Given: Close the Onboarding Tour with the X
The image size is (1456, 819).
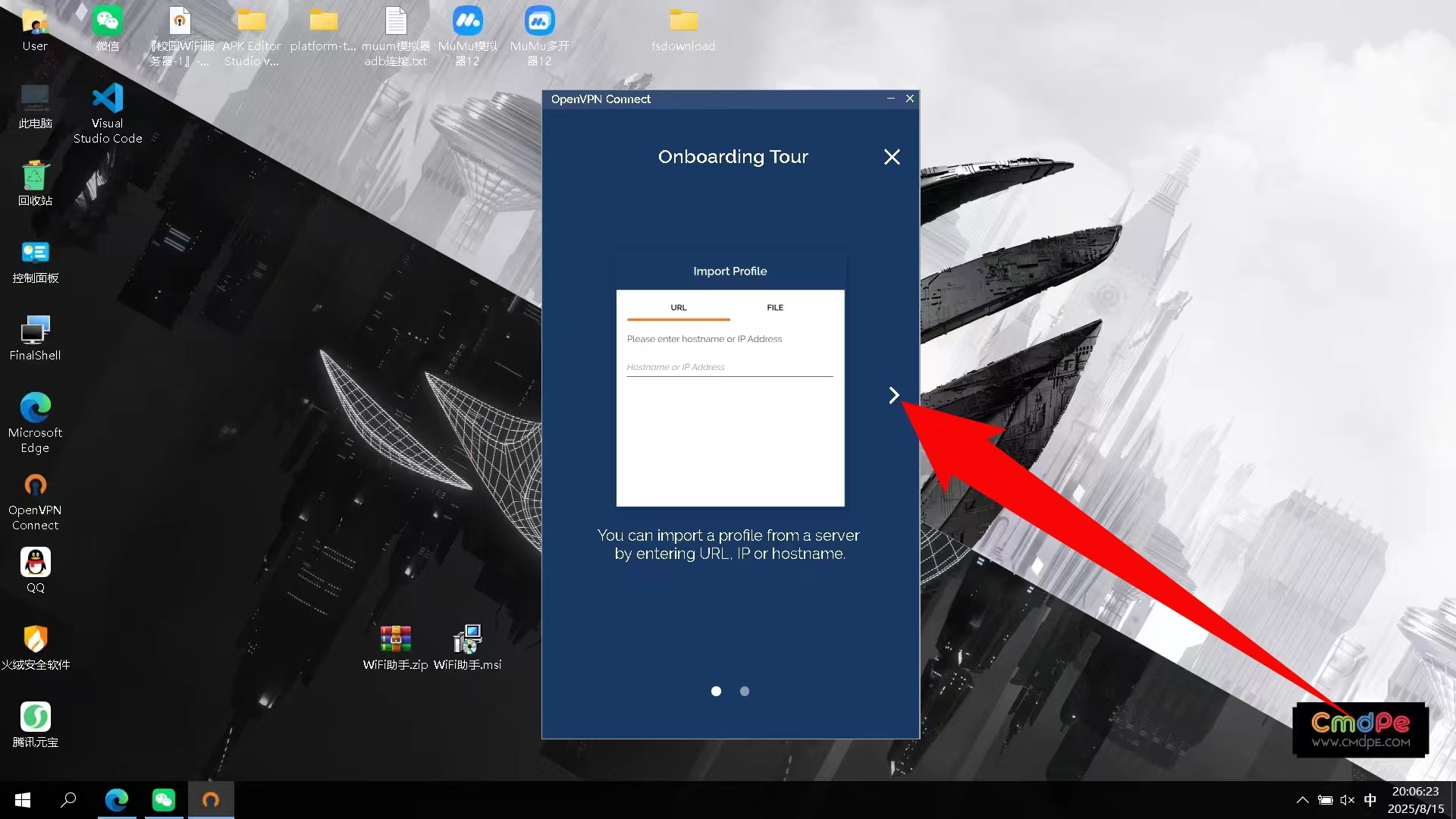Looking at the screenshot, I should click(x=892, y=157).
